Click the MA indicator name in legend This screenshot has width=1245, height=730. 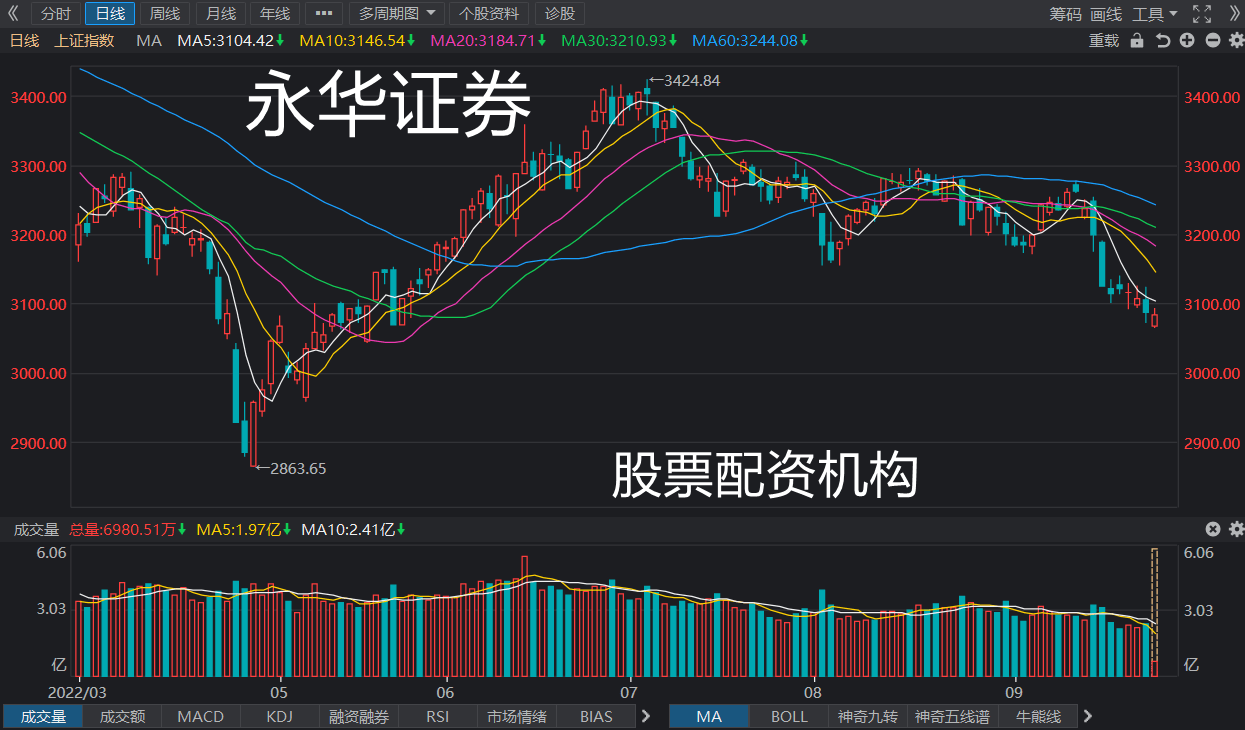[148, 40]
